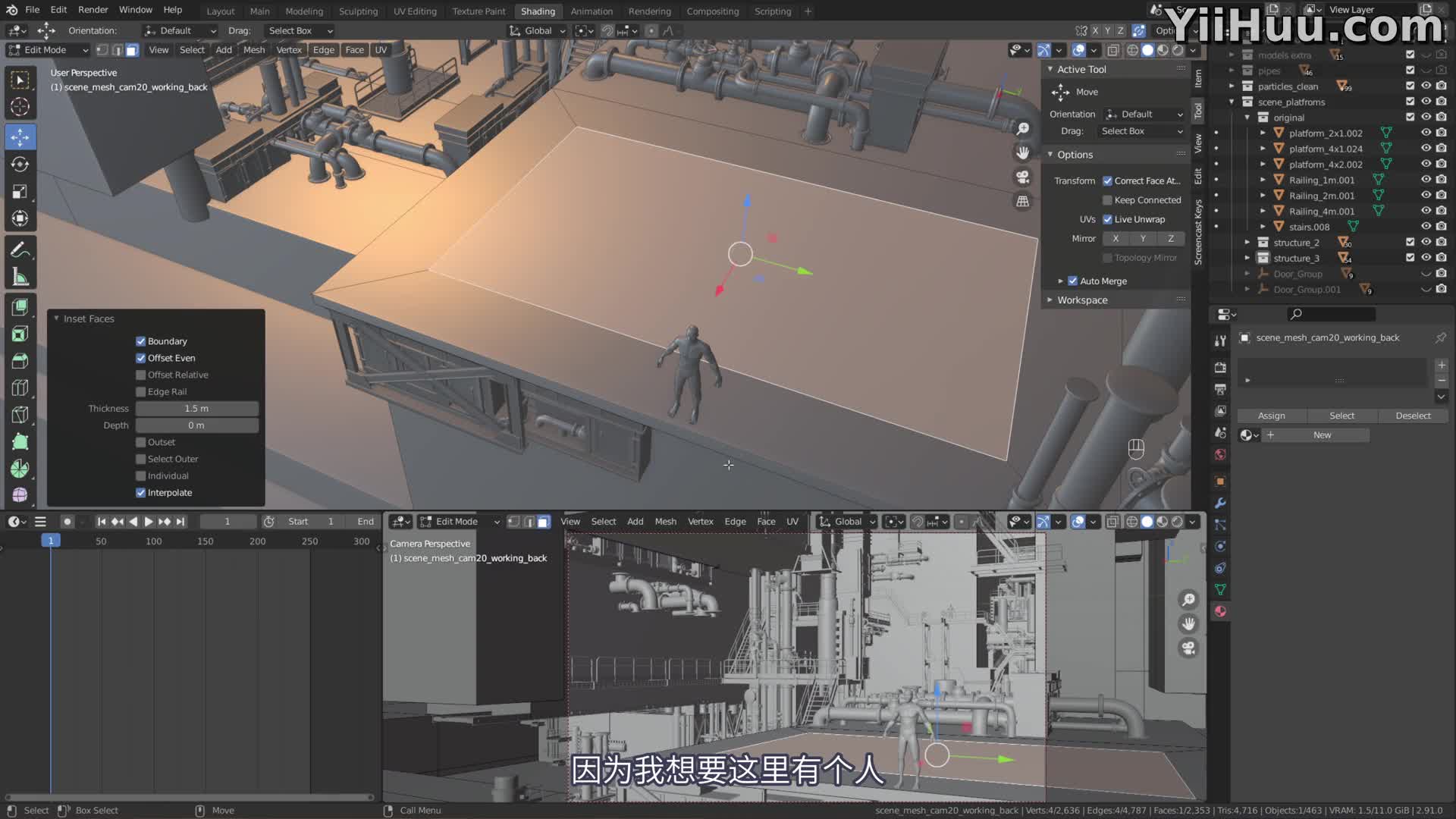Select the Knife tool

click(x=20, y=415)
